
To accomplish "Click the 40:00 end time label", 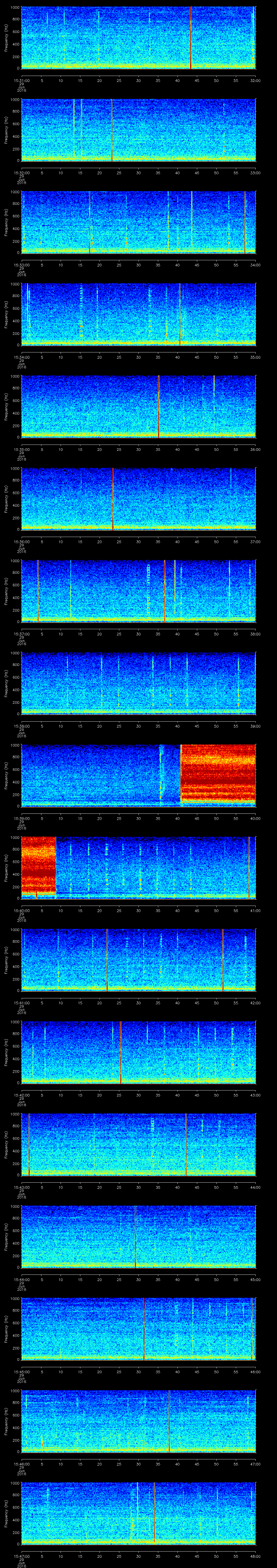I will [255, 818].
